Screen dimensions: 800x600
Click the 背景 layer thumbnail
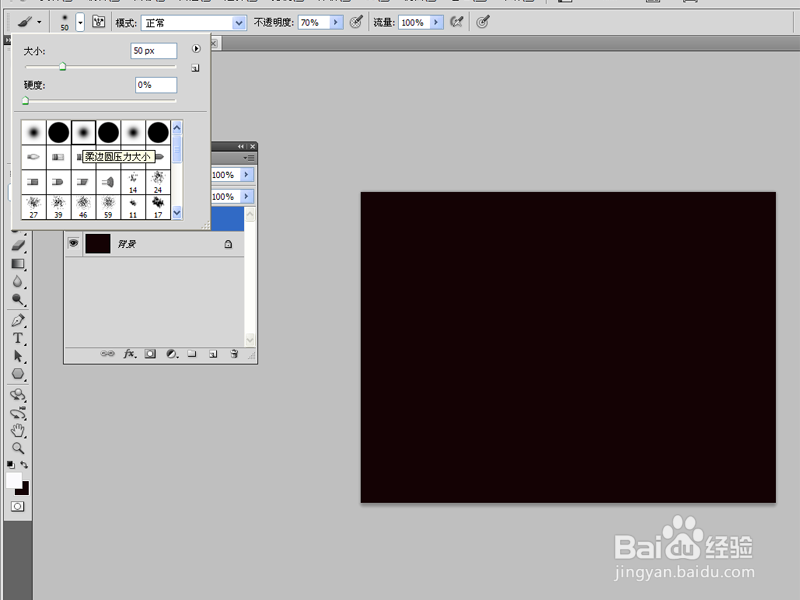pyautogui.click(x=97, y=244)
